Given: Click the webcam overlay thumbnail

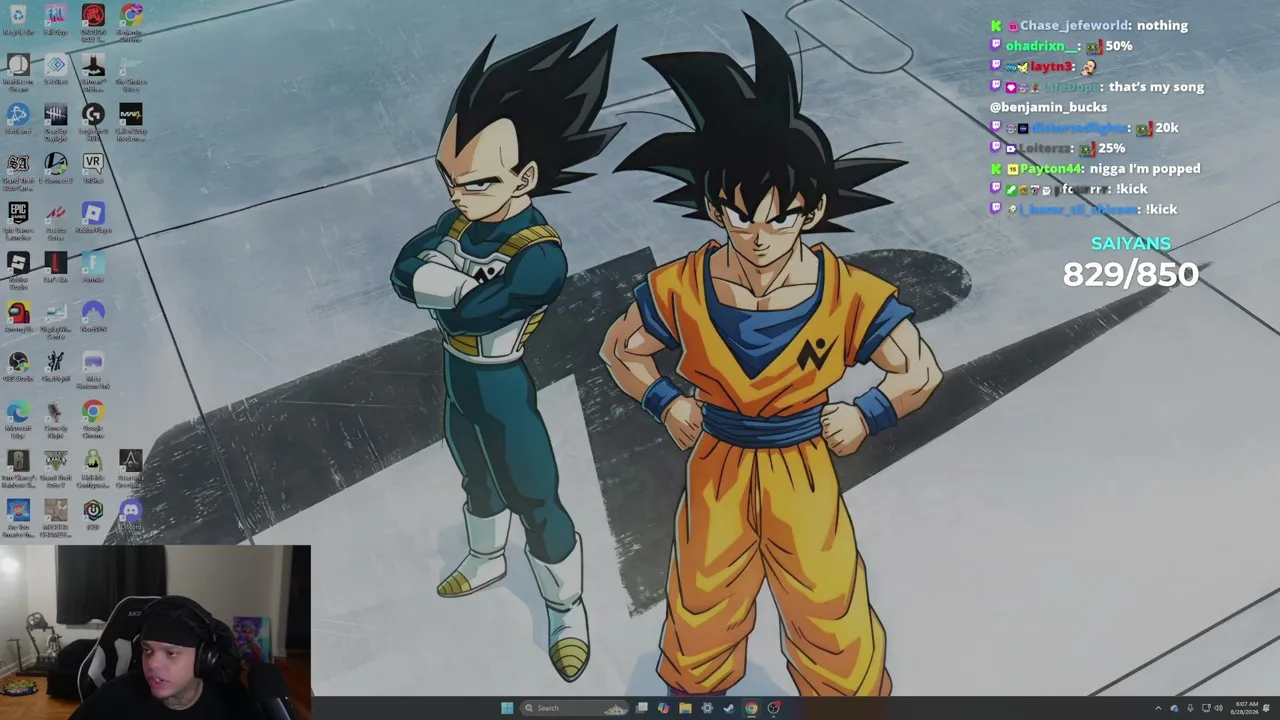Looking at the screenshot, I should click(x=155, y=632).
